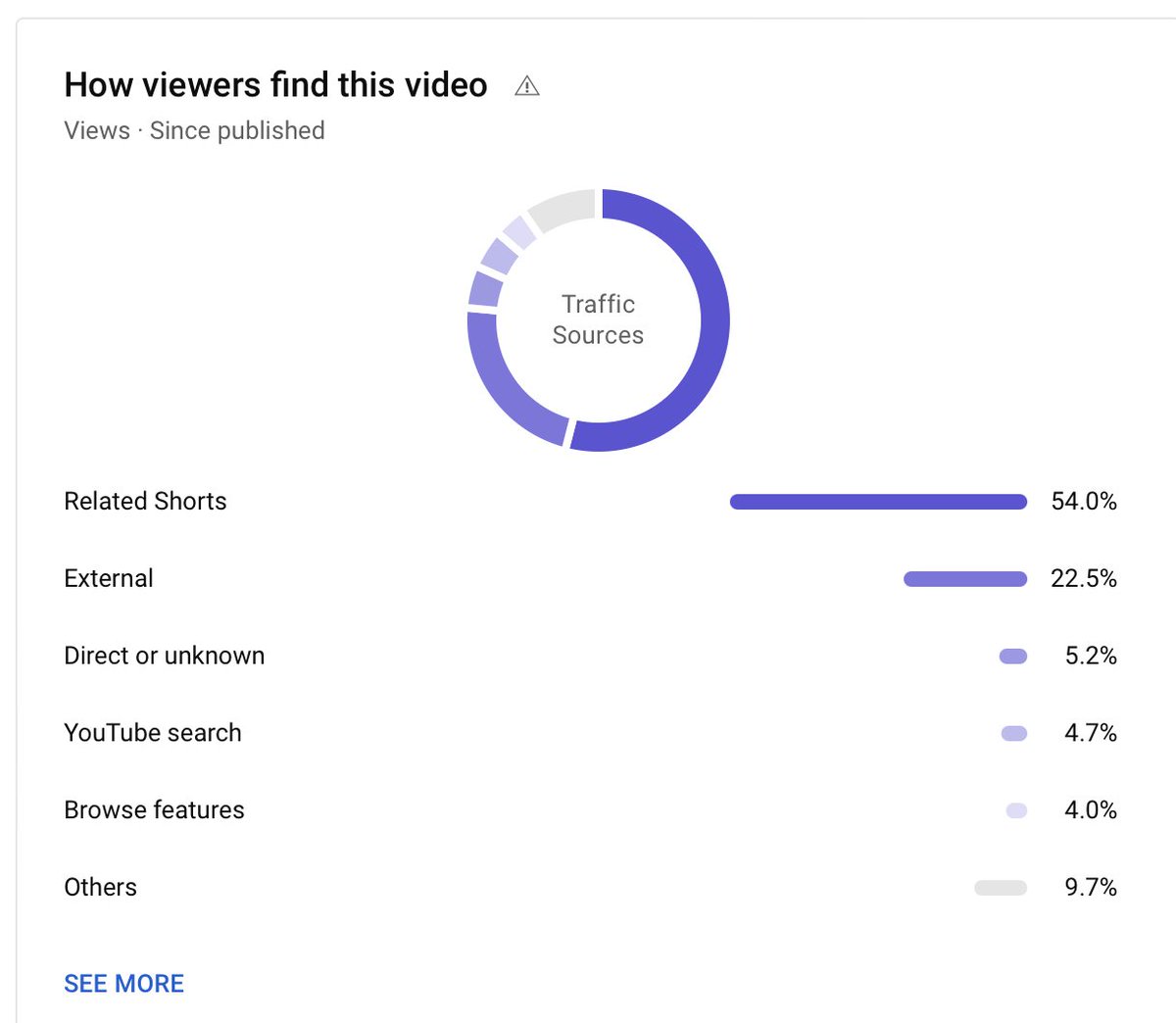Click the 4.0% value
Screen dimensions: 1176x1023
(1091, 810)
